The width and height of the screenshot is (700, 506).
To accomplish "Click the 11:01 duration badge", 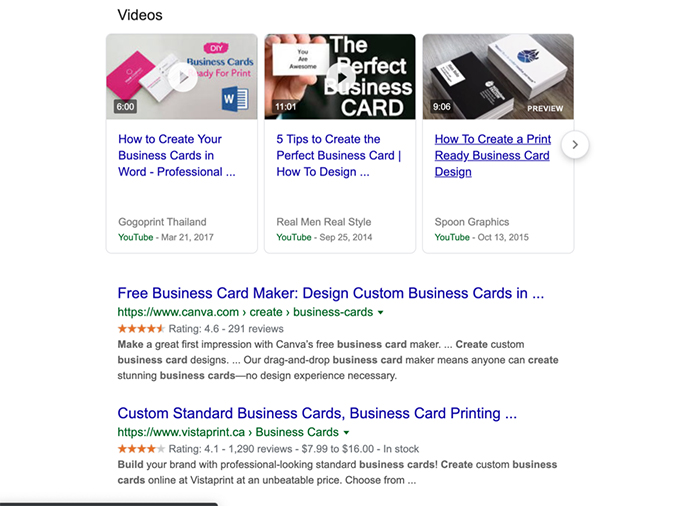I will click(x=286, y=106).
